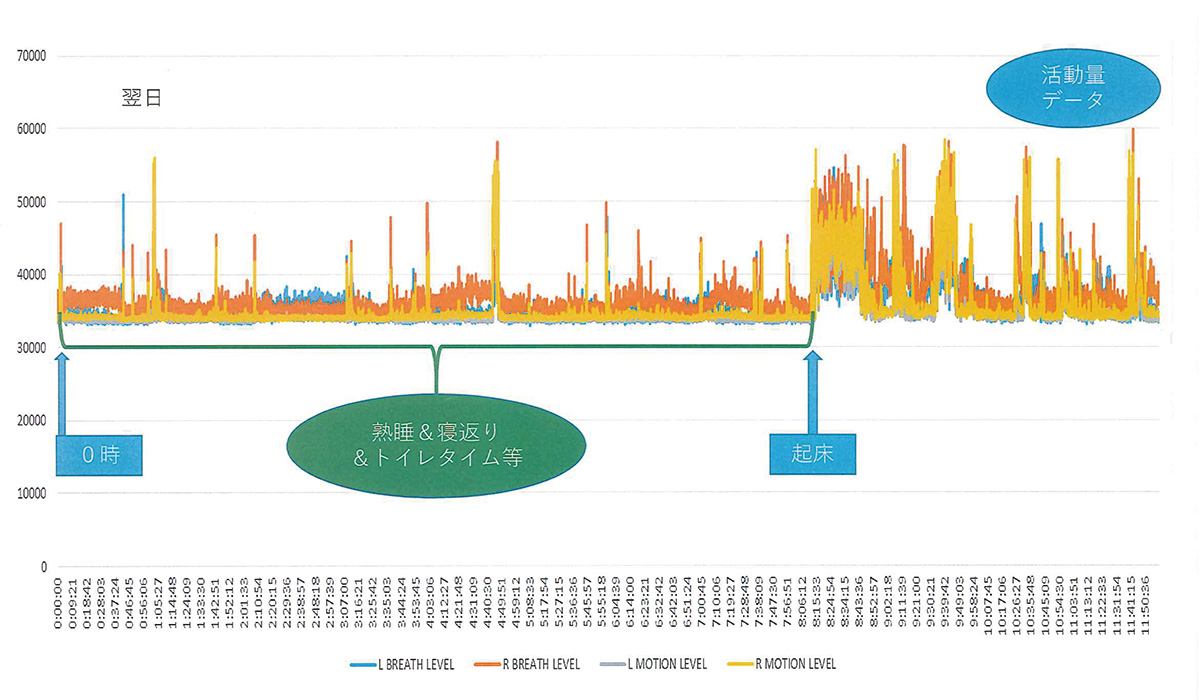
Task: Click the green bracket spanning the sleep period
Action: (x=437, y=347)
